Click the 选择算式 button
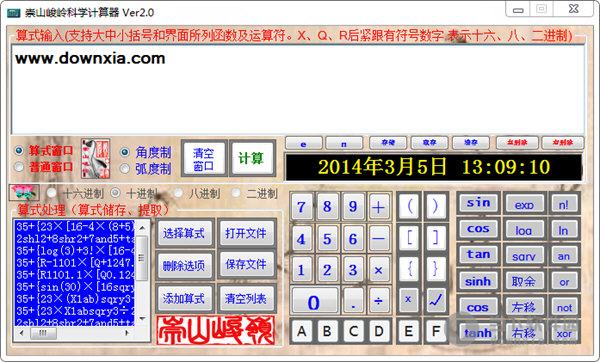This screenshot has width=600, height=362. point(184,233)
